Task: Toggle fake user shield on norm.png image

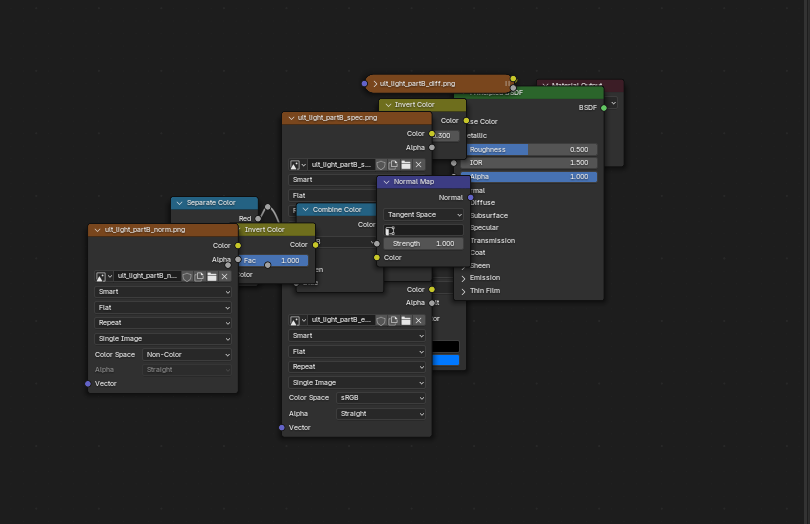Action: 187,276
